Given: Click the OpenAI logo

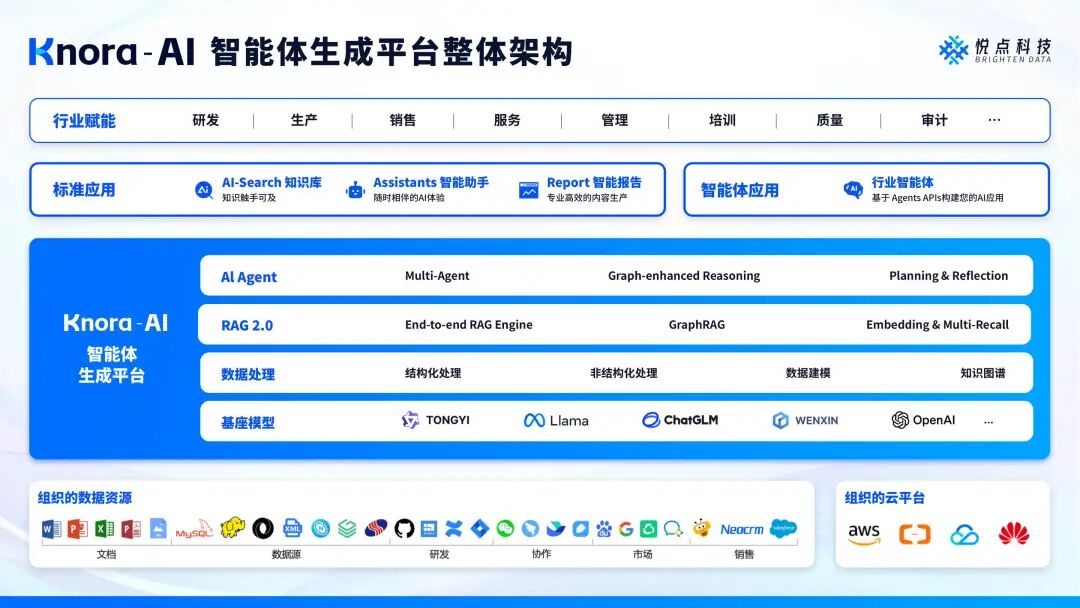Looking at the screenshot, I should (923, 420).
